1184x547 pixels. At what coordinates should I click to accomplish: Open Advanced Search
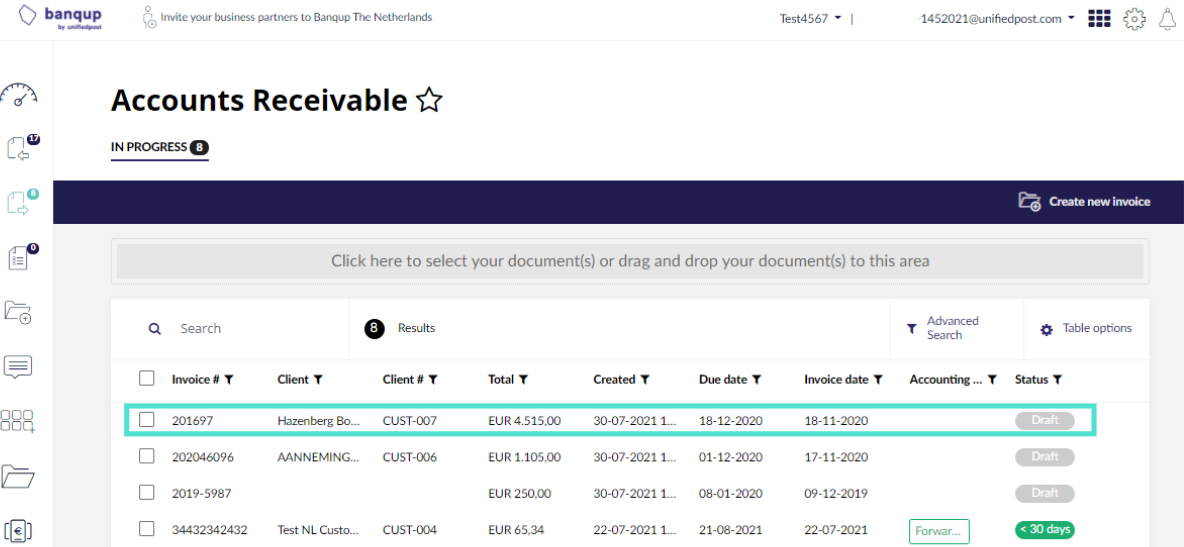943,328
